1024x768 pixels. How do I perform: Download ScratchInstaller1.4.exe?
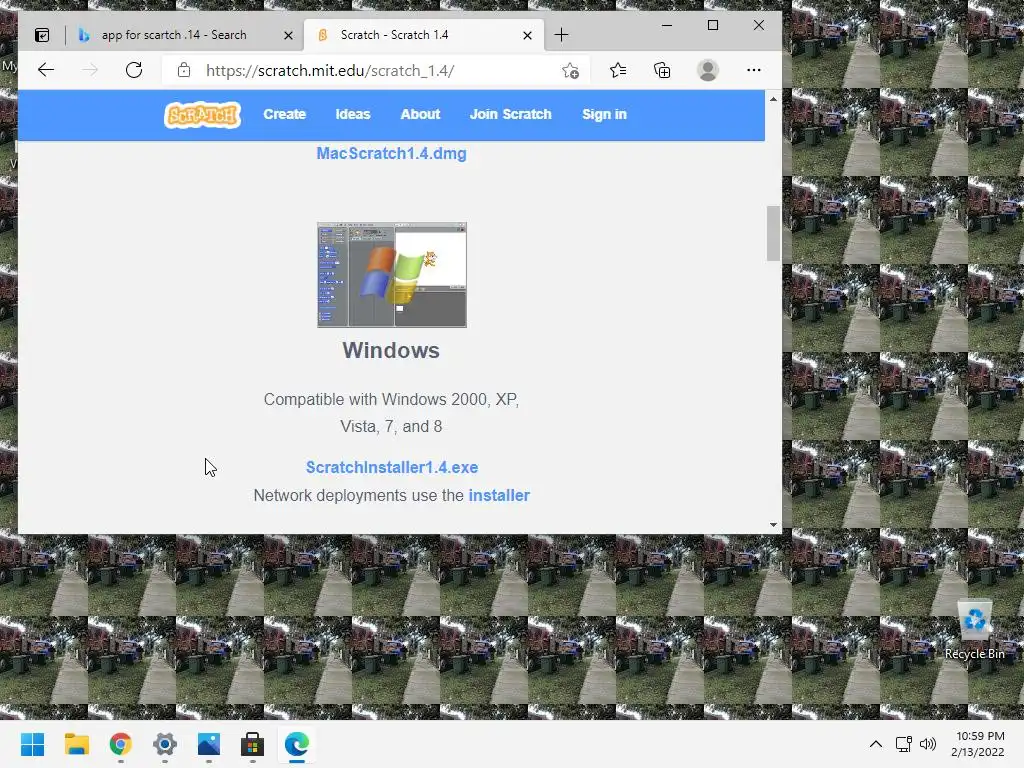[392, 468]
